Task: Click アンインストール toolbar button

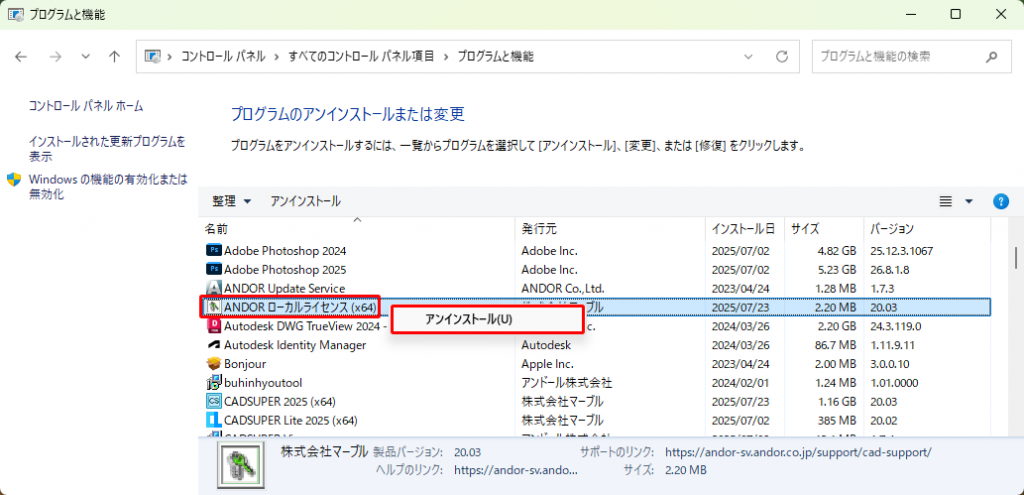Action: click(306, 201)
